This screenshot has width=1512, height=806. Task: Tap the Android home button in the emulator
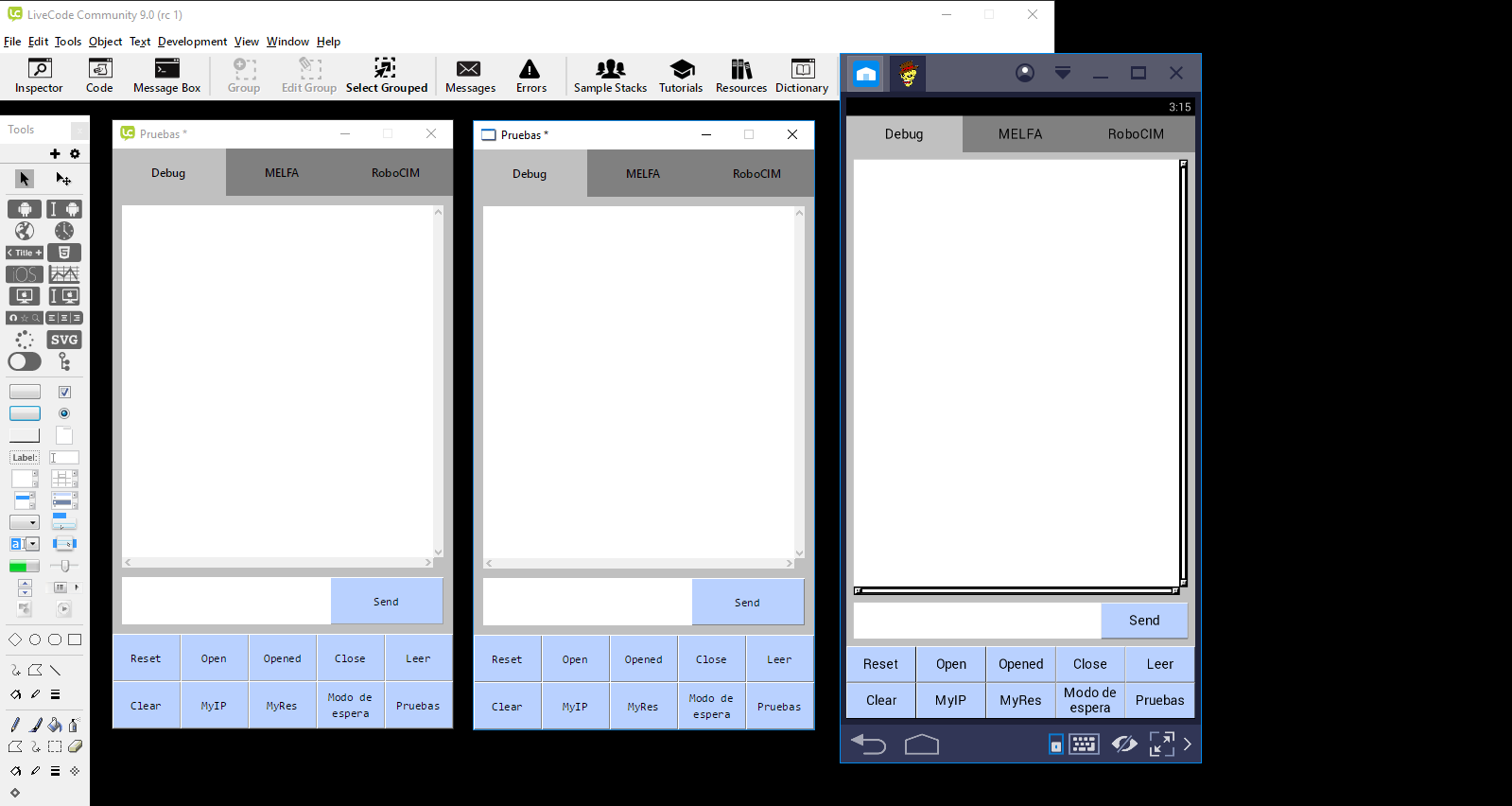tap(922, 745)
